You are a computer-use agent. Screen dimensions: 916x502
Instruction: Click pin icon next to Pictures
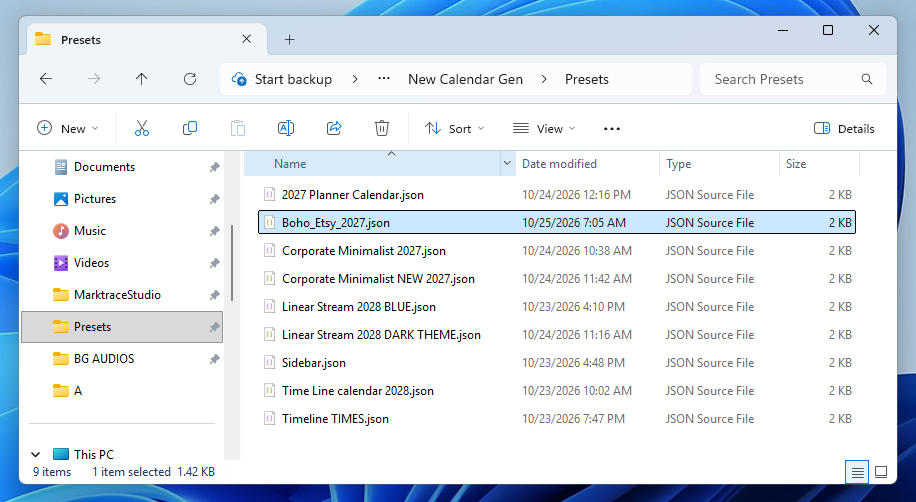[x=214, y=199]
